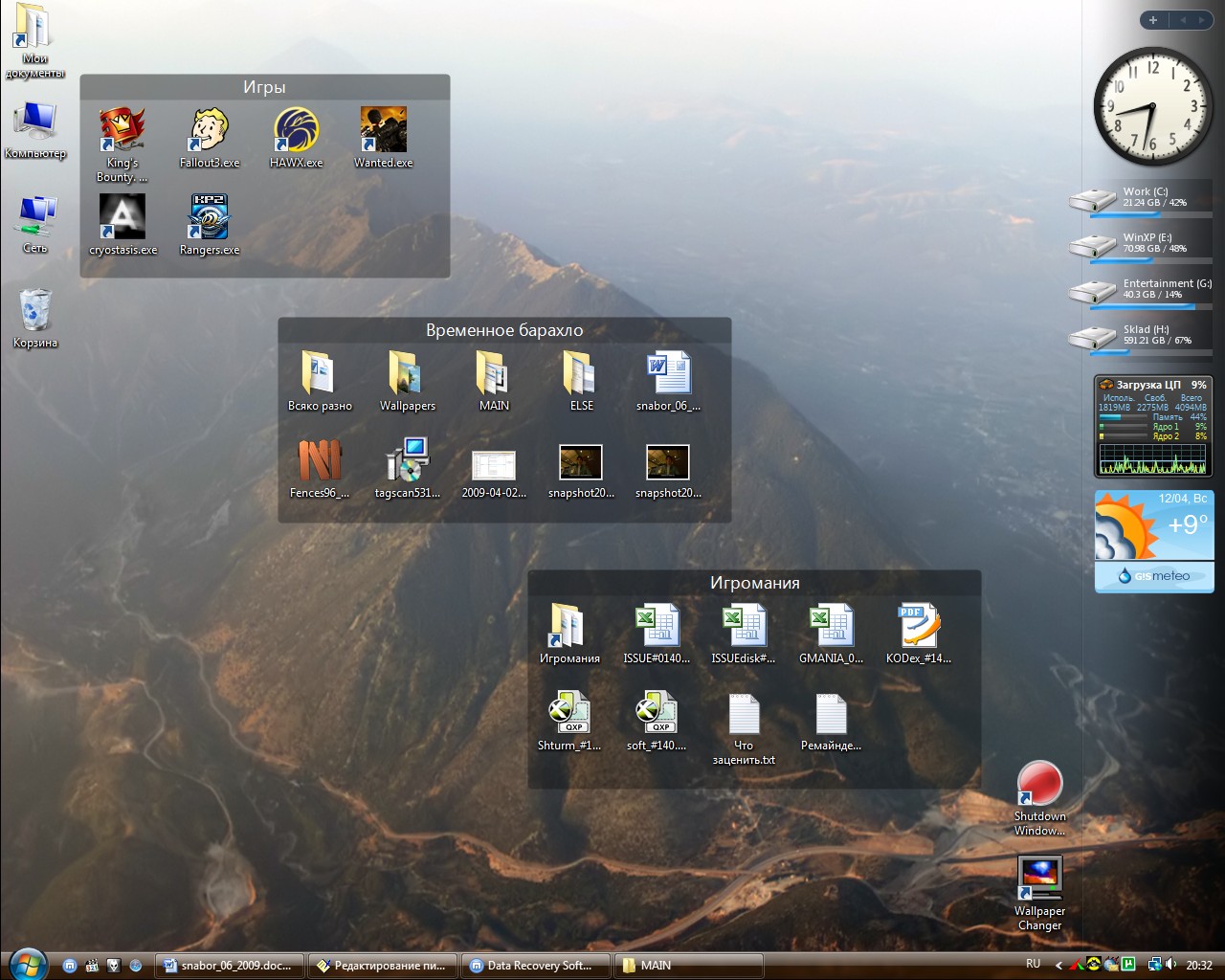This screenshot has height=980, width=1225.
Task: Change the RU keyboard language indicator
Action: (1034, 964)
